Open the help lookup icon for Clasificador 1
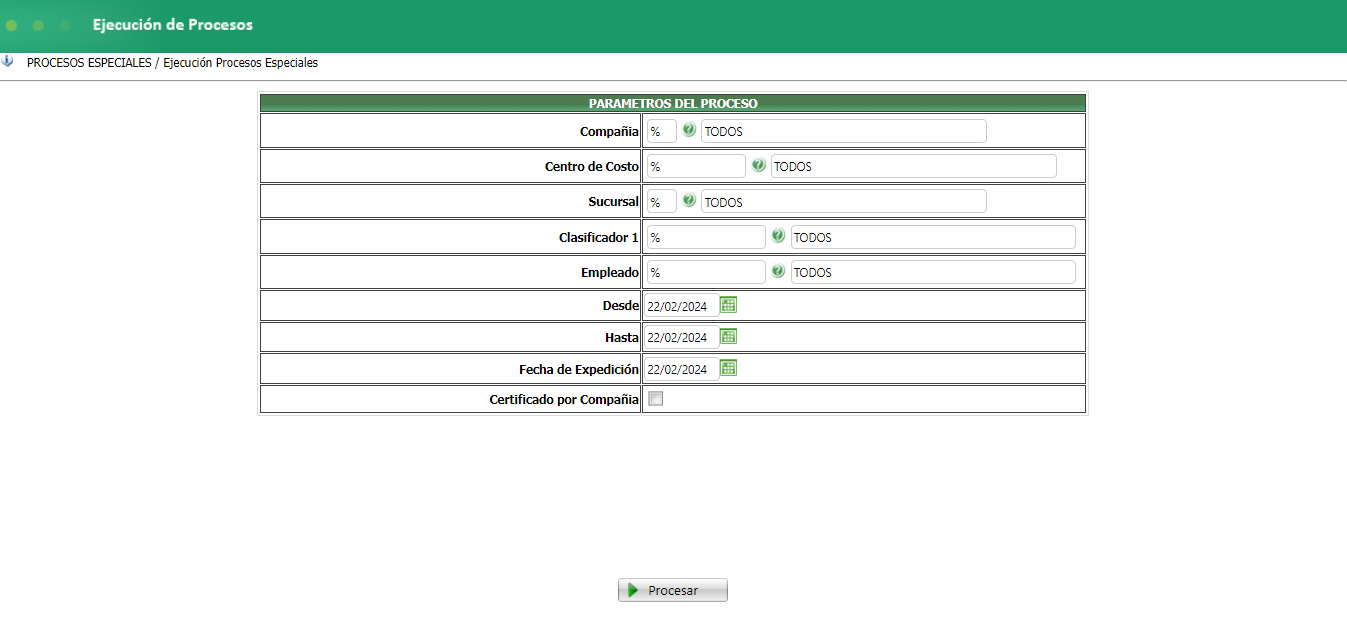Image resolution: width=1347 pixels, height=628 pixels. pyautogui.click(x=778, y=236)
